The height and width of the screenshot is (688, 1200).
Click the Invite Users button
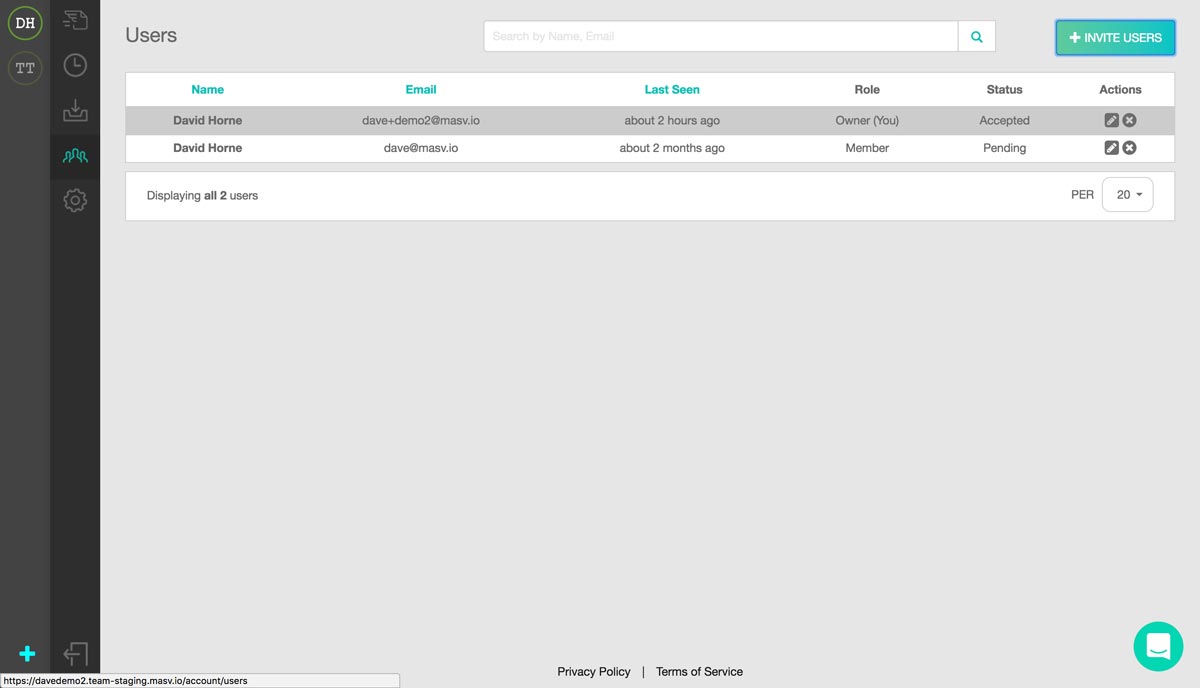tap(1115, 38)
